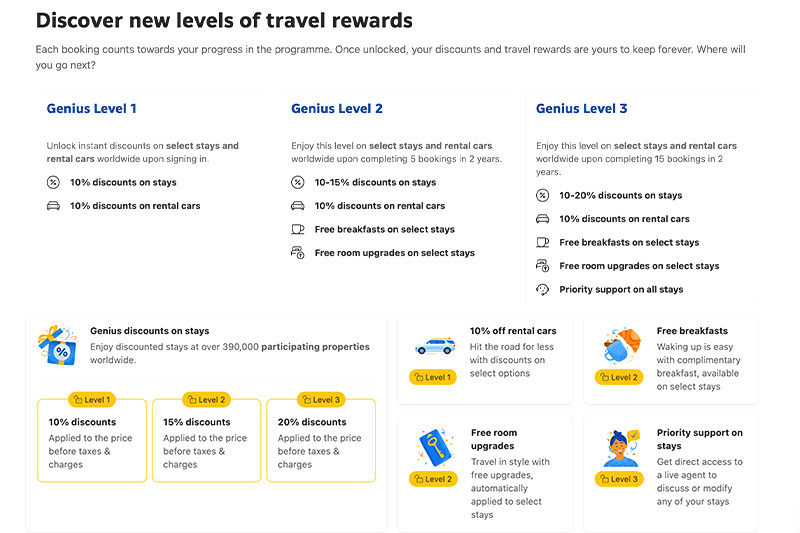Click the car icon under Genius Level 3

tap(543, 219)
